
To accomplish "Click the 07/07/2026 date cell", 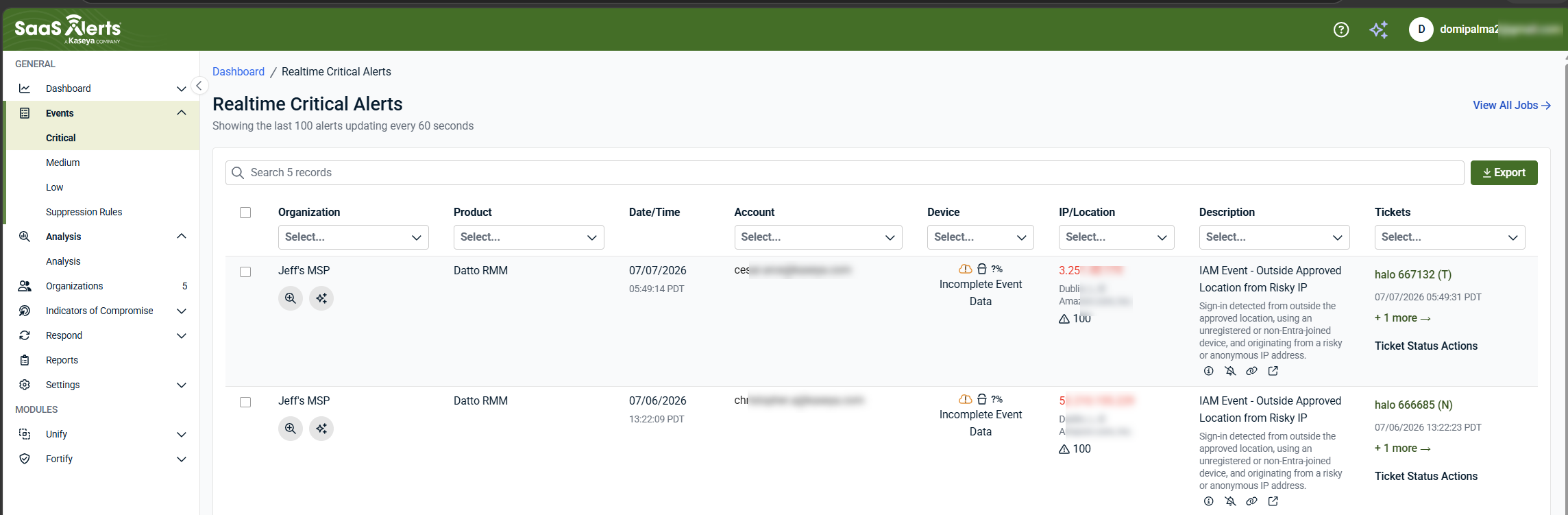I will 658,271.
